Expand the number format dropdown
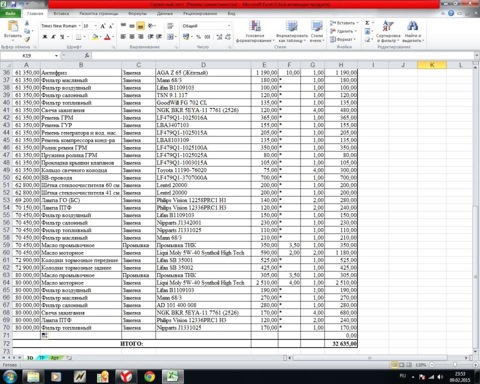This screenshot has width=480, height=384. click(229, 26)
